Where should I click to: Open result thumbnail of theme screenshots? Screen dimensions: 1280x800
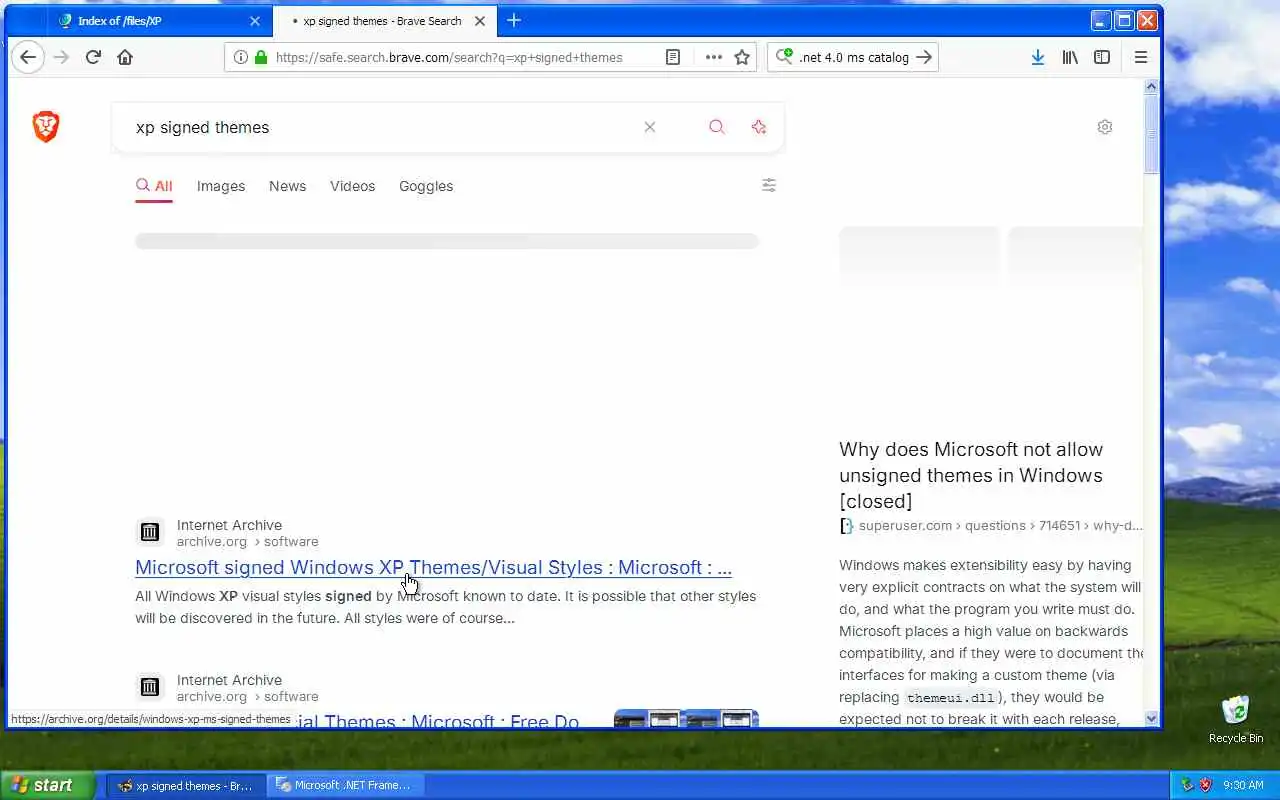click(686, 718)
